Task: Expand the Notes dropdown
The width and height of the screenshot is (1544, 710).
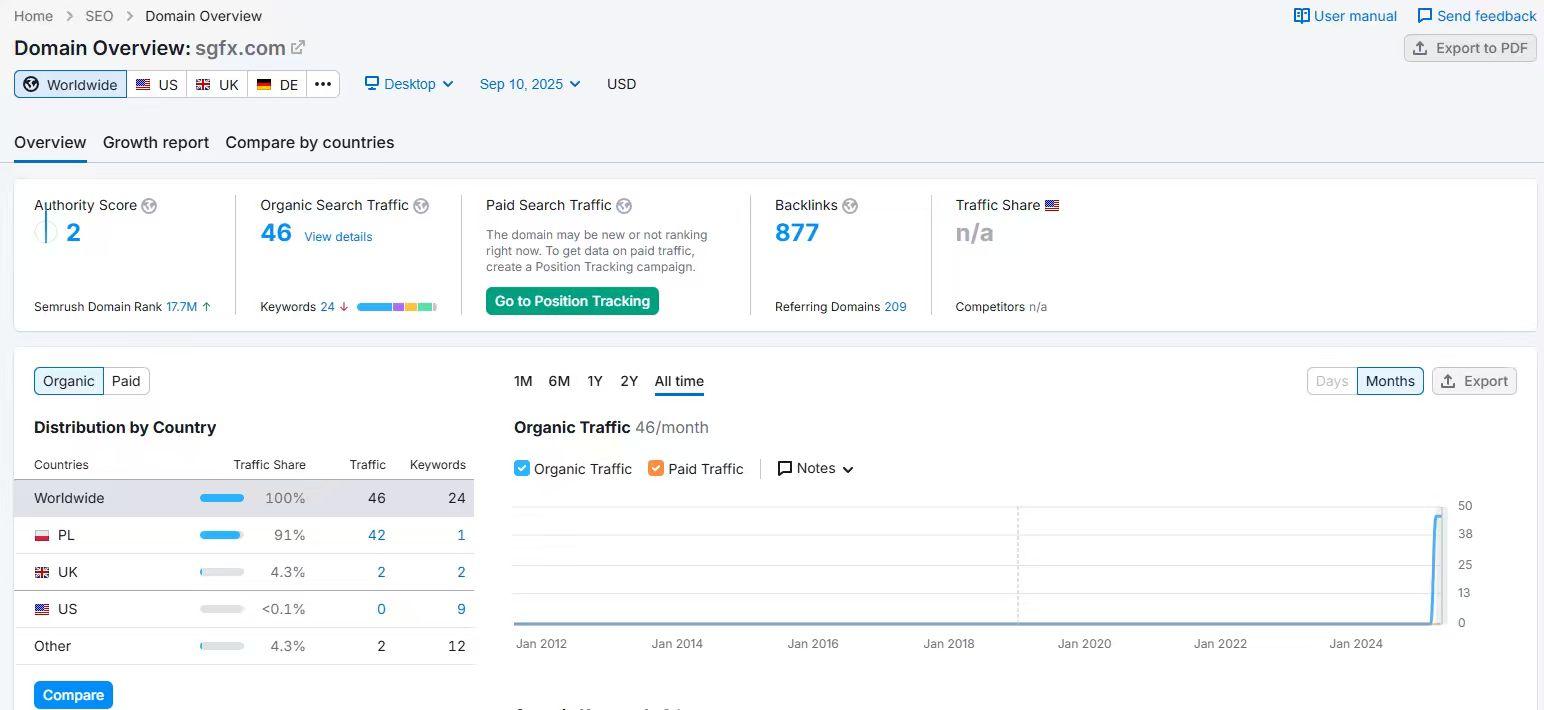Action: point(816,468)
